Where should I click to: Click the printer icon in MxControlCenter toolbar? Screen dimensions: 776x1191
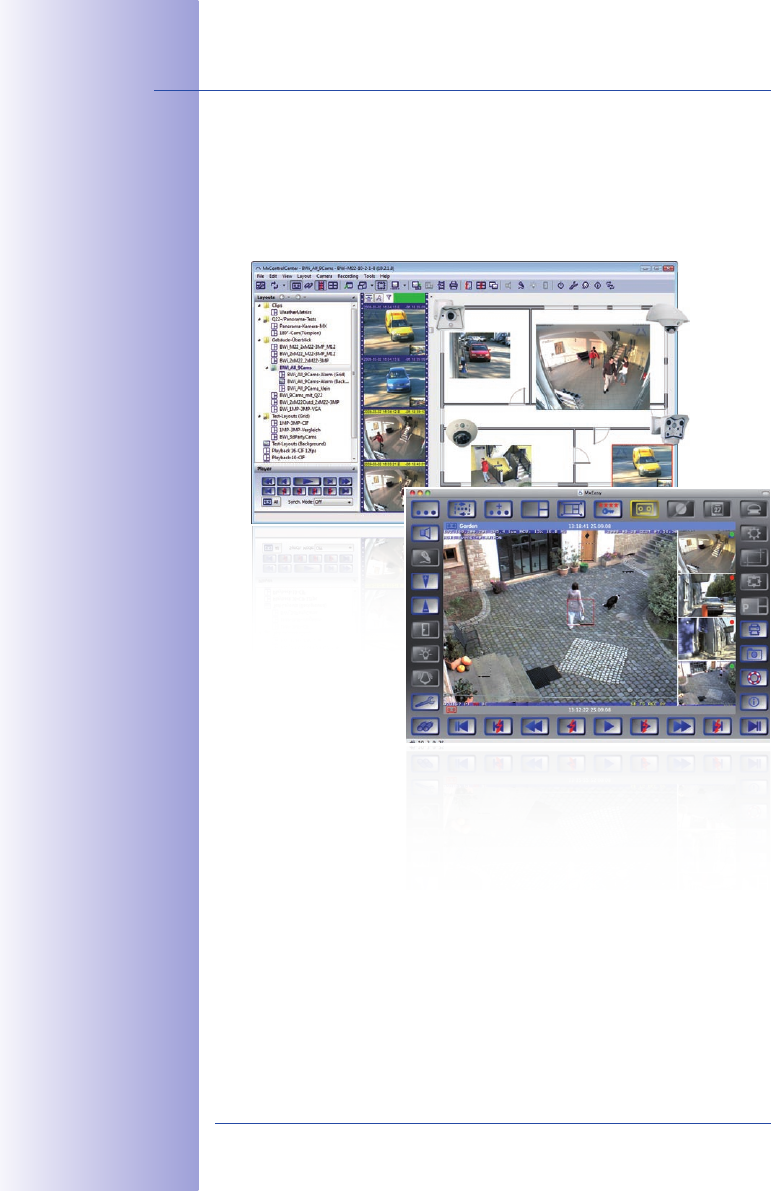pyautogui.click(x=453, y=286)
